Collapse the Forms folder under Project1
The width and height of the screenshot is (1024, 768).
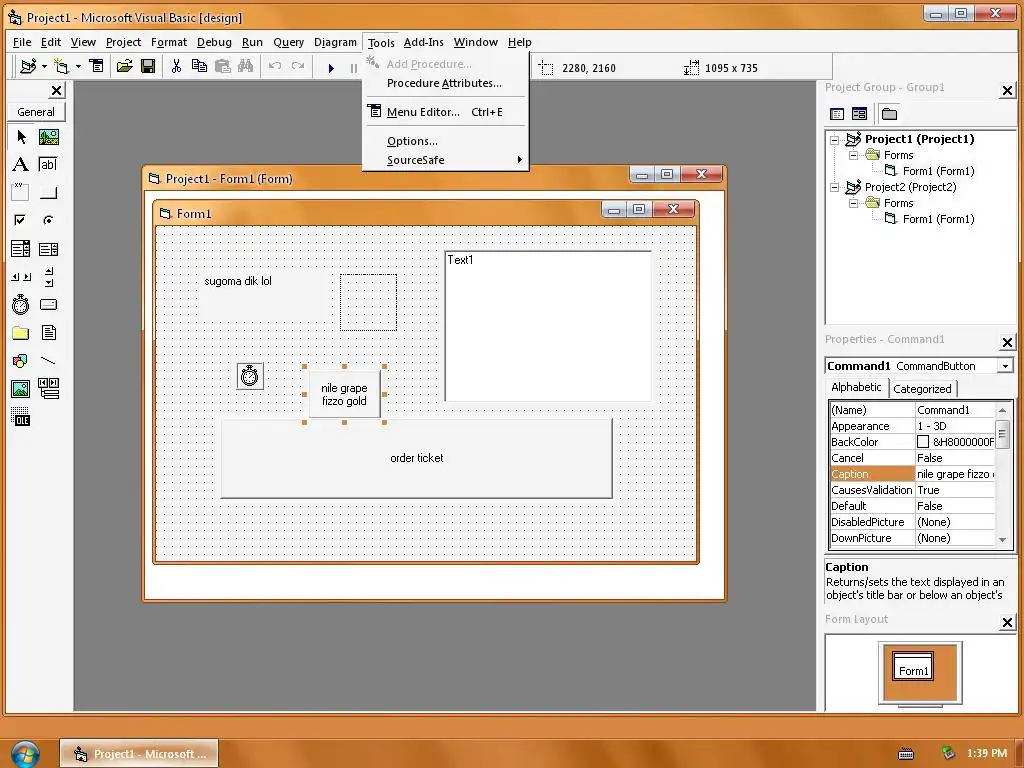click(854, 155)
